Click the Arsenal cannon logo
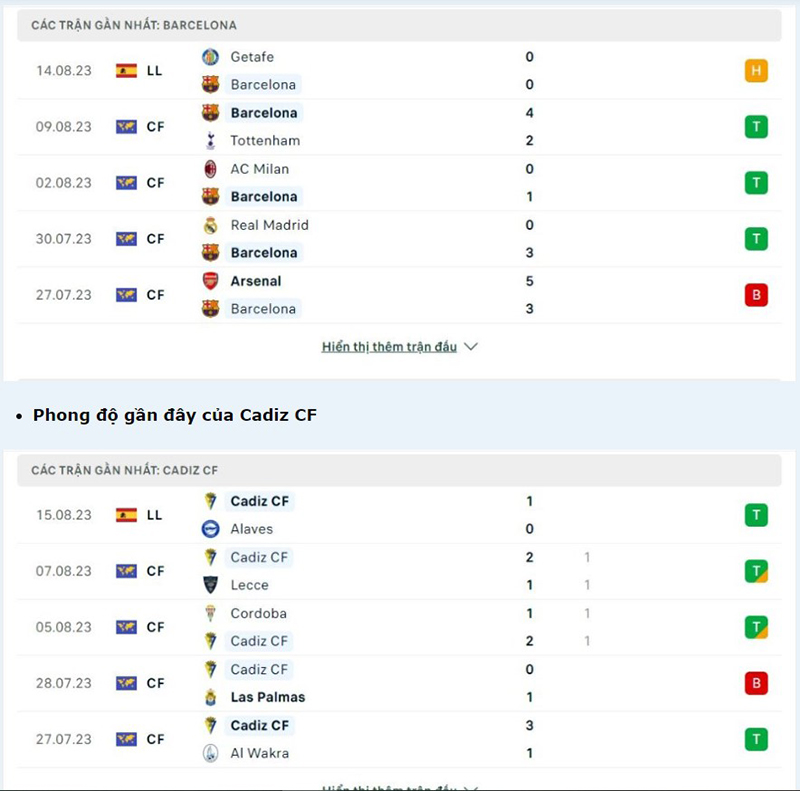The image size is (800, 791). pyautogui.click(x=210, y=281)
